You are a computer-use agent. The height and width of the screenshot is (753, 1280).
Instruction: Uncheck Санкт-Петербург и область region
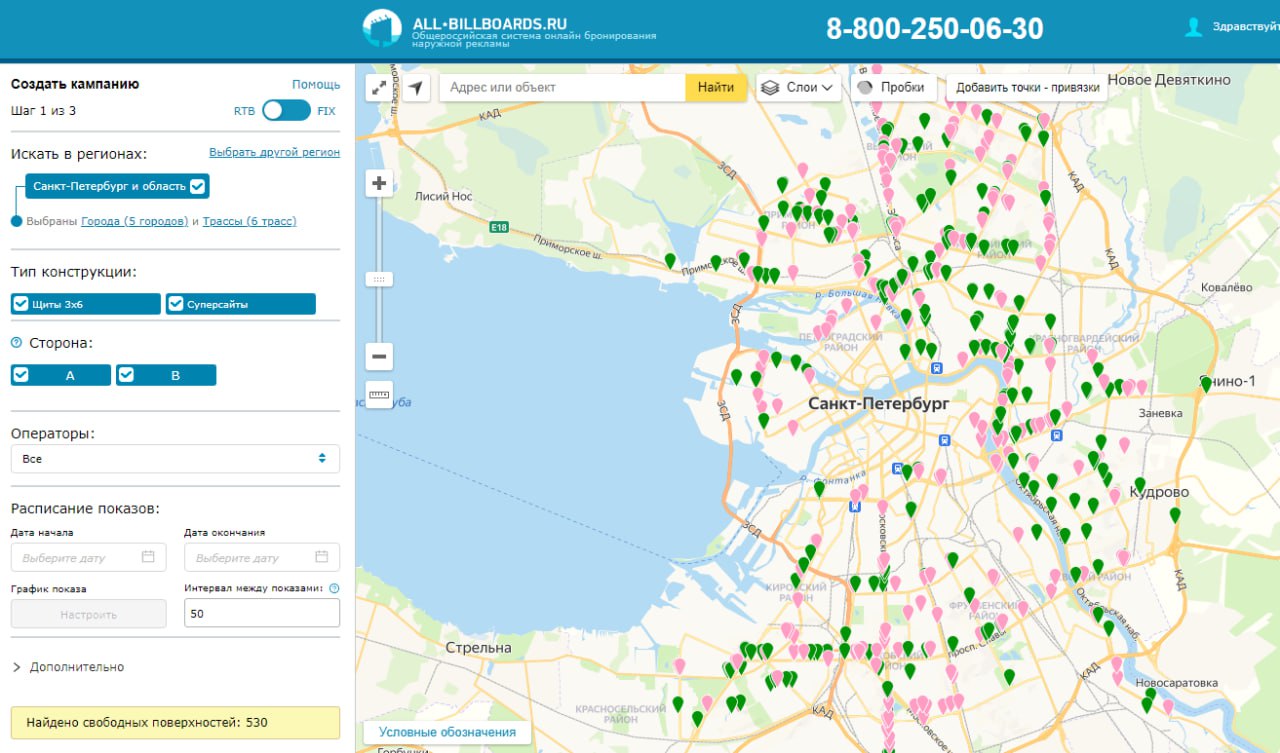198,186
